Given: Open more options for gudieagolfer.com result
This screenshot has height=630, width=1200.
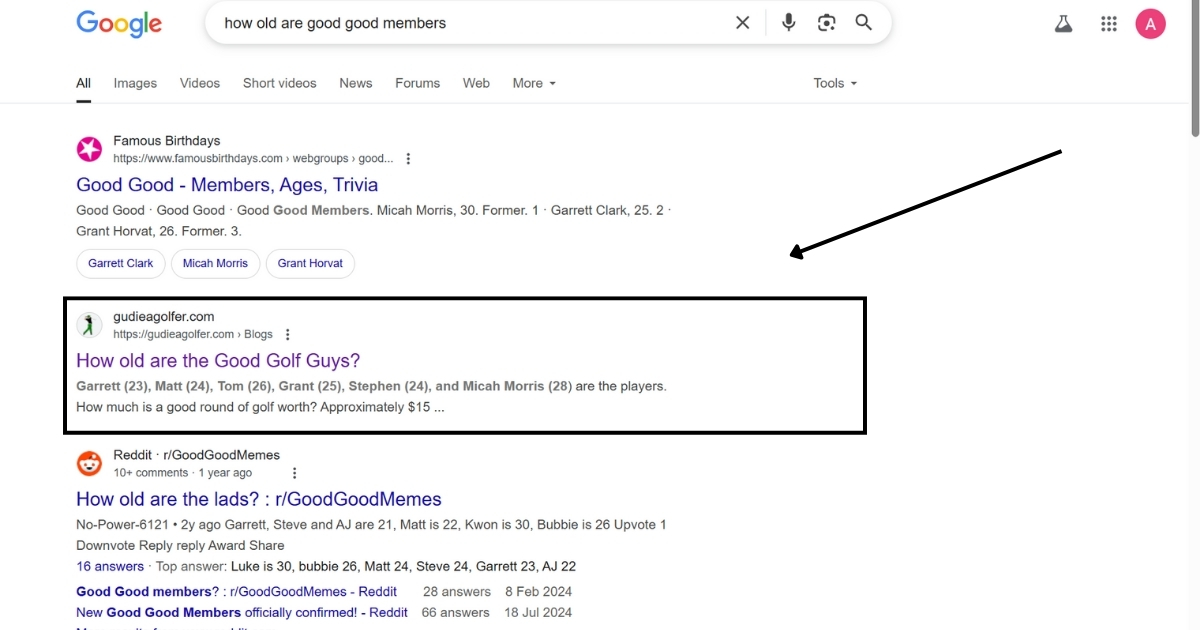Looking at the screenshot, I should (x=288, y=335).
